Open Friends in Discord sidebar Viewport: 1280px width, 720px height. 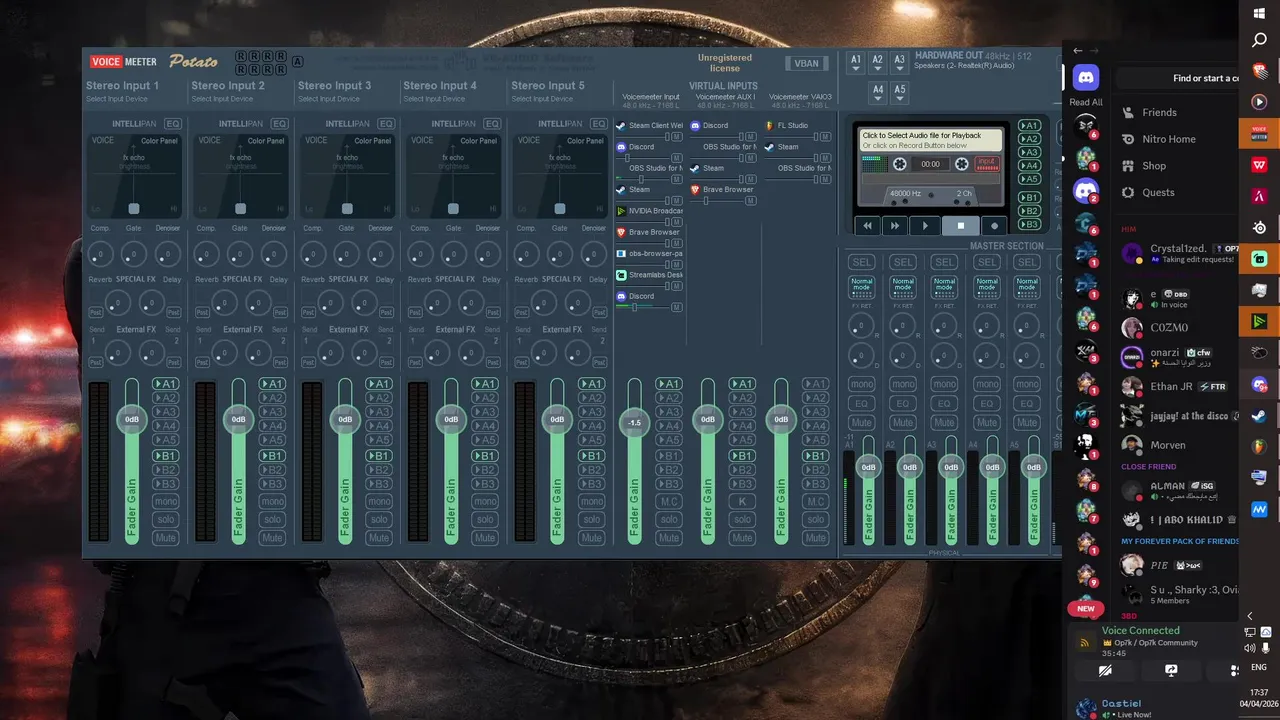coord(1160,113)
